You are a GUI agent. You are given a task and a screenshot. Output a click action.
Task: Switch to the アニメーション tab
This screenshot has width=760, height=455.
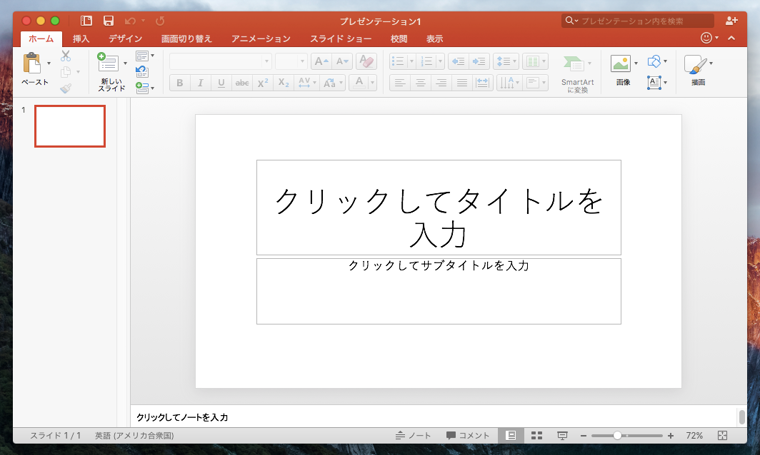pos(261,39)
